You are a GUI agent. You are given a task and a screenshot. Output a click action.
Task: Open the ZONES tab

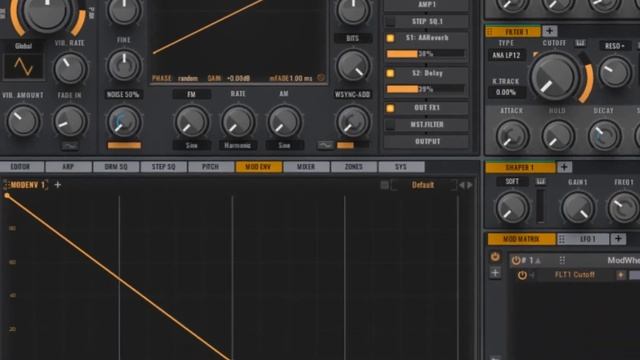pyautogui.click(x=353, y=167)
